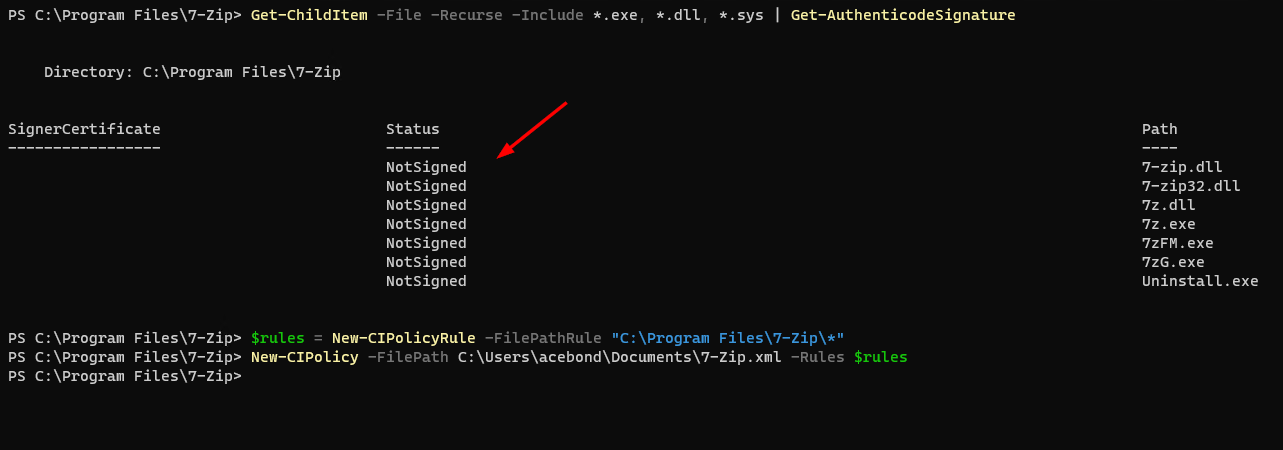
Task: Select the 7-zip32.dll path entry
Action: coord(1191,186)
